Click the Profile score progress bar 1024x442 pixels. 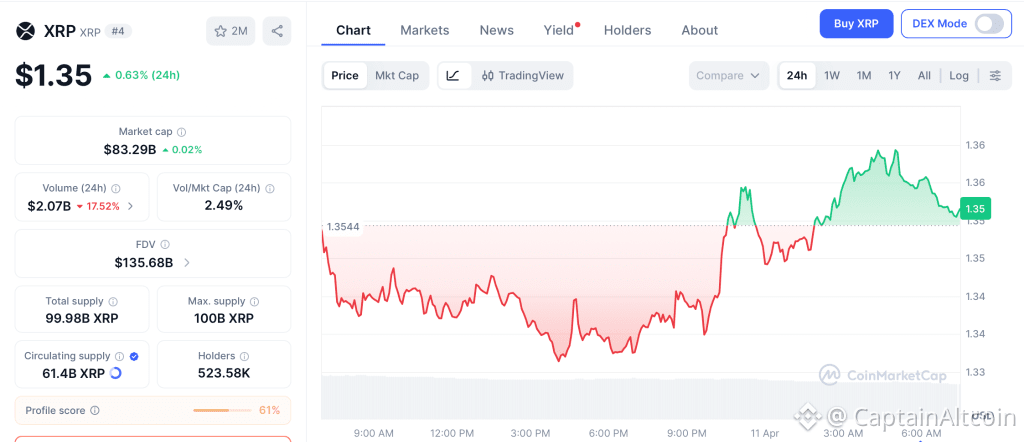tap(223, 410)
